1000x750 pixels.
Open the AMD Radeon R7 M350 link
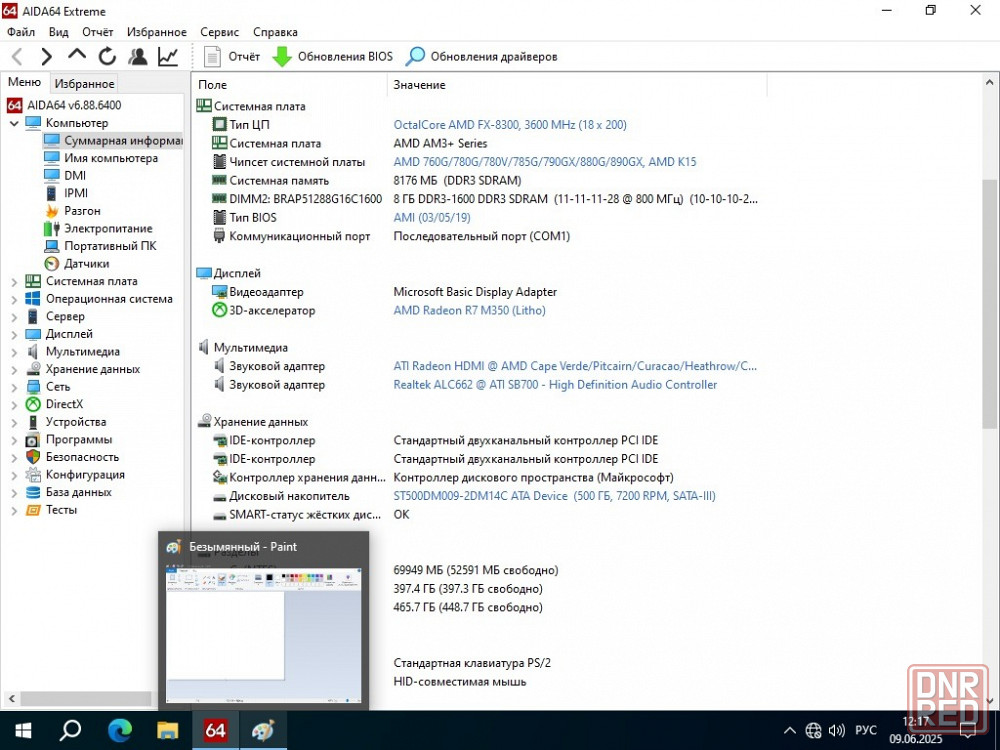pos(469,311)
